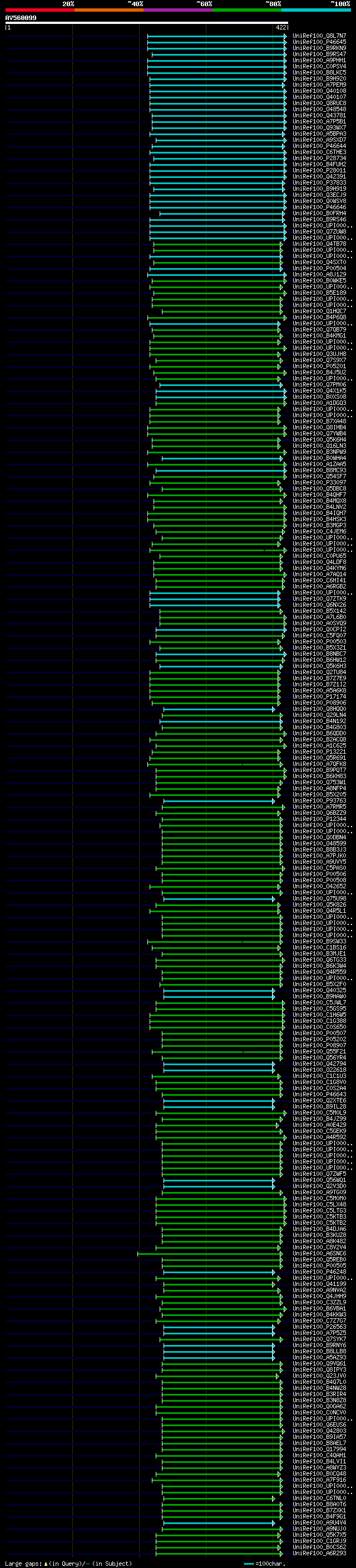
Task: Select hit label UniRef100_Q23JV0
Action: click(x=319, y=1376)
